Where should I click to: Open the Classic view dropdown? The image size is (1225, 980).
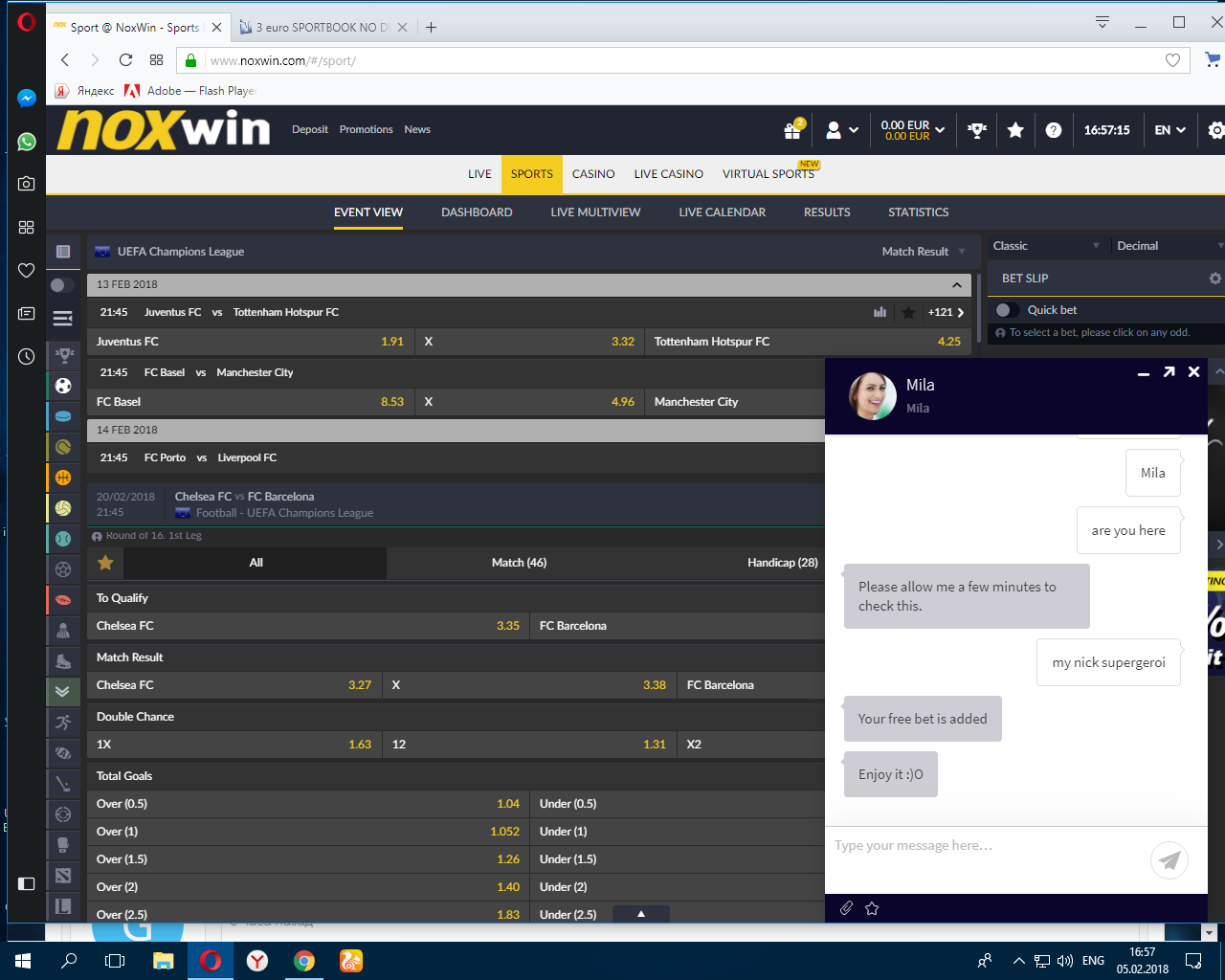pos(1046,246)
